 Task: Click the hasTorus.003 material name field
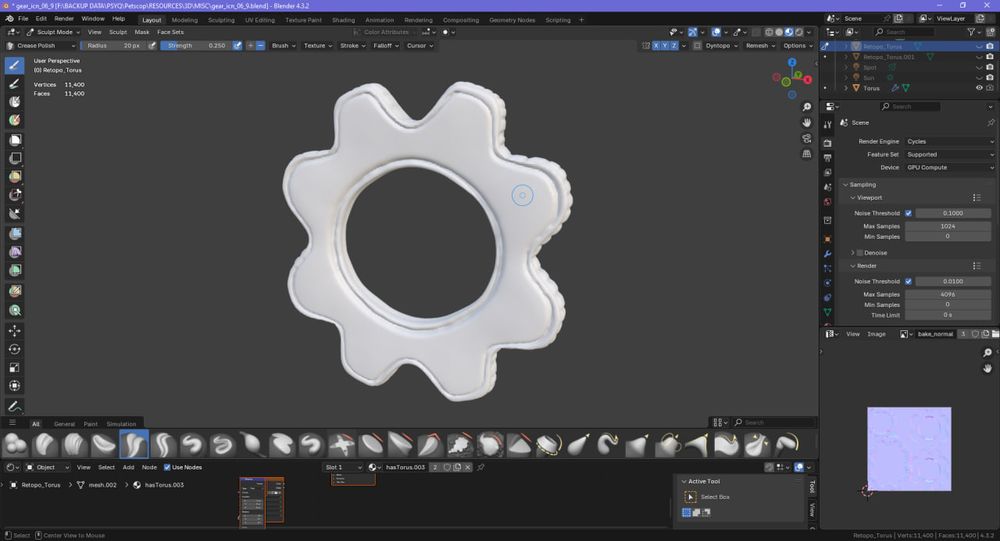pyautogui.click(x=405, y=467)
